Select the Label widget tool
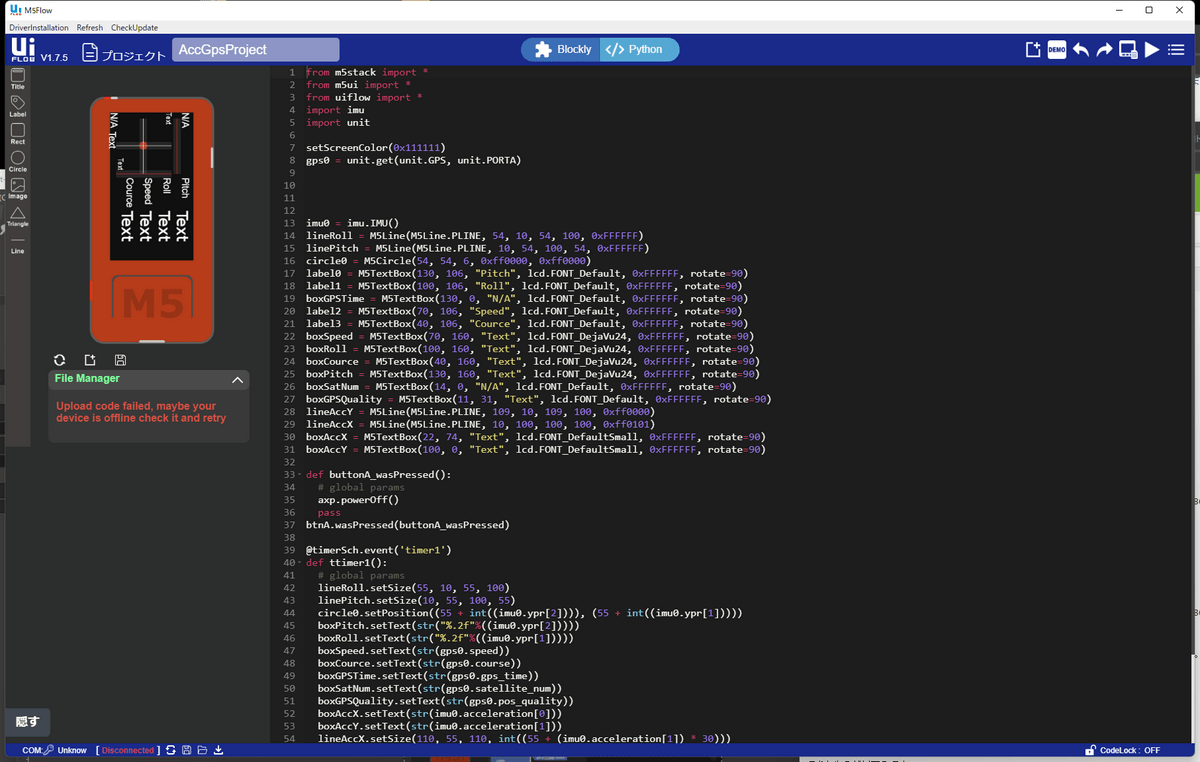The width and height of the screenshot is (1200, 762). [17, 106]
